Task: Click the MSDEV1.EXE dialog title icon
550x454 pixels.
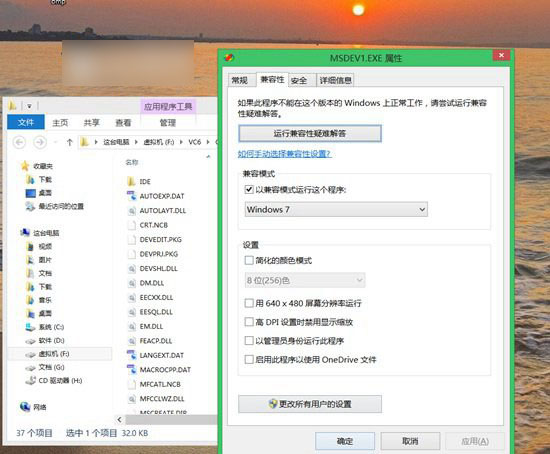Action: pyautogui.click(x=229, y=58)
